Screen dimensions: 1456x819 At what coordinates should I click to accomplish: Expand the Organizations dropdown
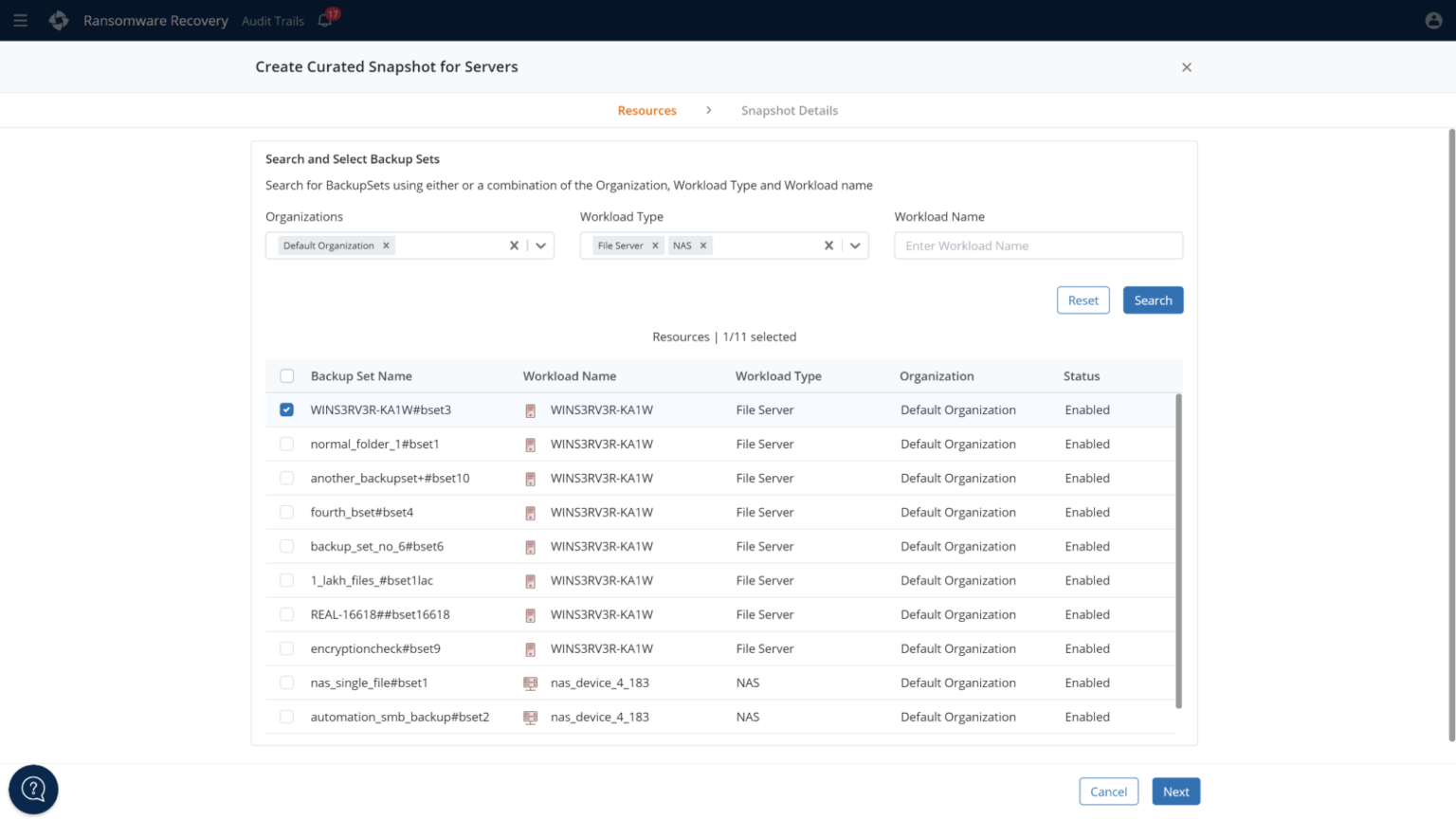[x=540, y=246]
